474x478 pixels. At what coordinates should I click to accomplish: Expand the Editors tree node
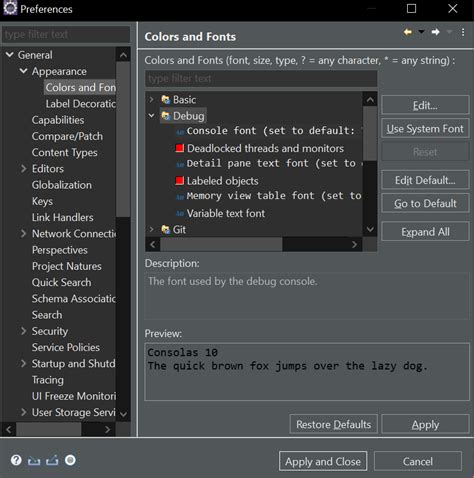pyautogui.click(x=23, y=169)
